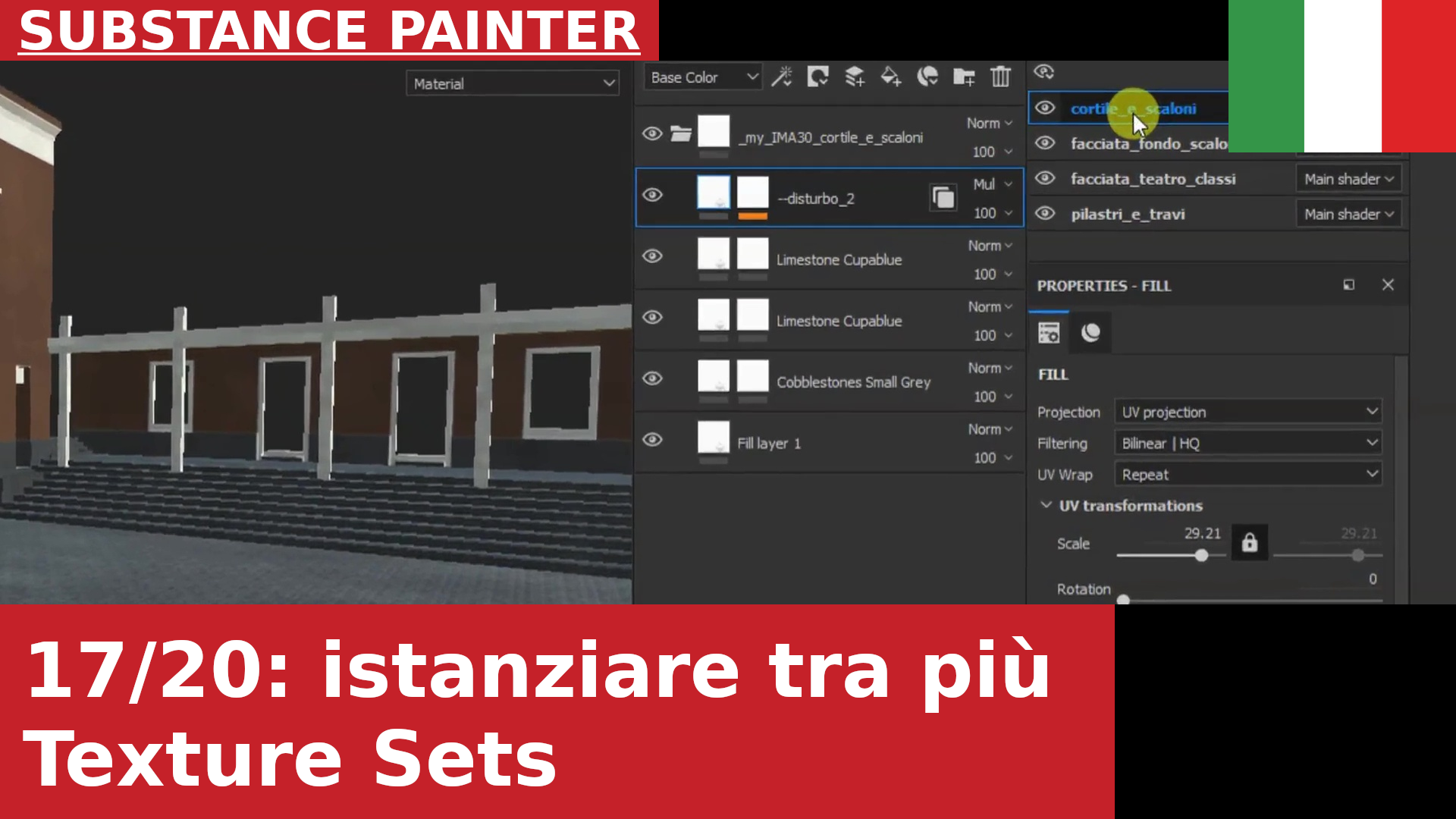
Task: Toggle the Scale lock icon
Action: click(x=1250, y=542)
